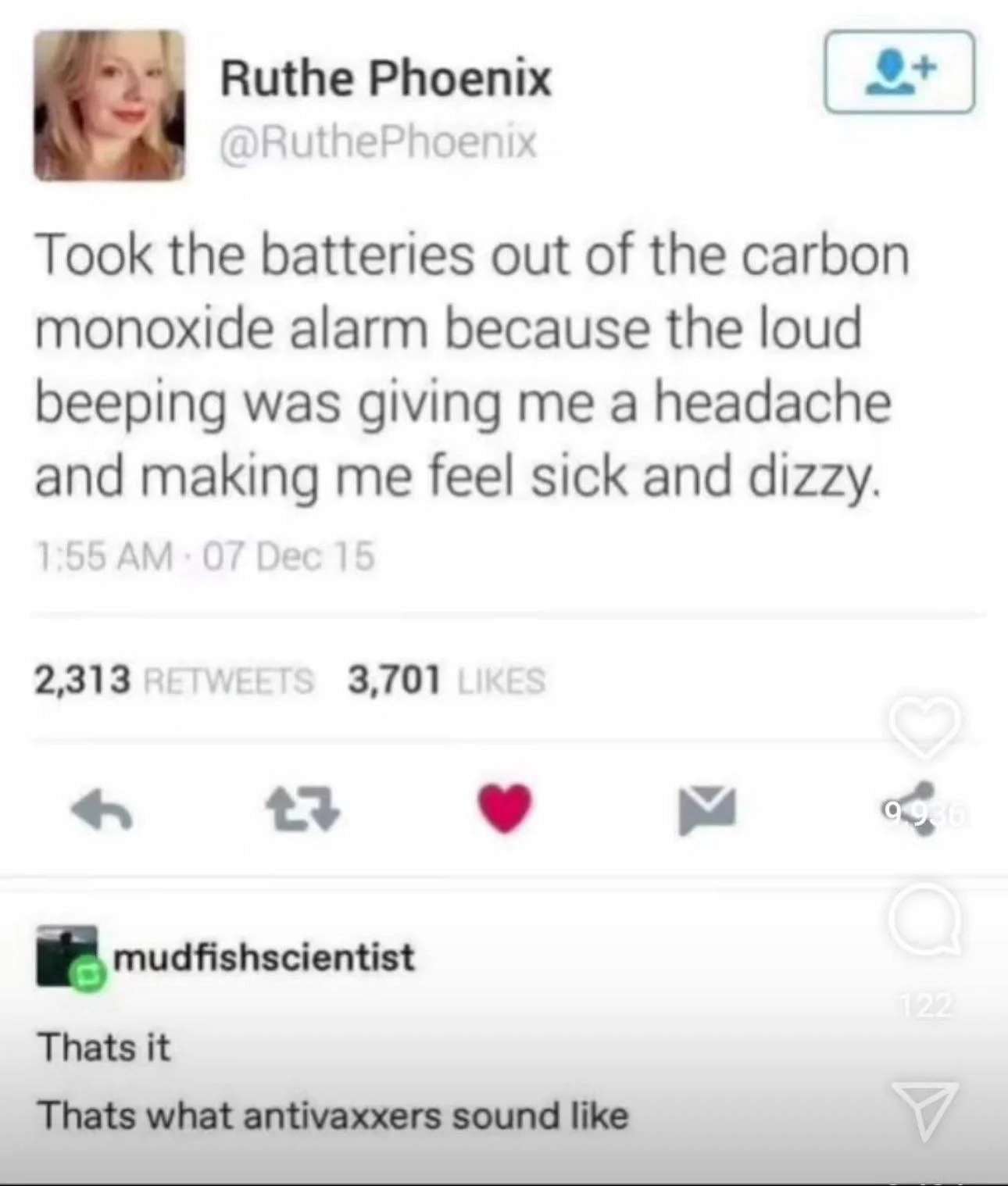View the 2,313 retweets list
The height and width of the screenshot is (1186, 1008).
[x=173, y=680]
